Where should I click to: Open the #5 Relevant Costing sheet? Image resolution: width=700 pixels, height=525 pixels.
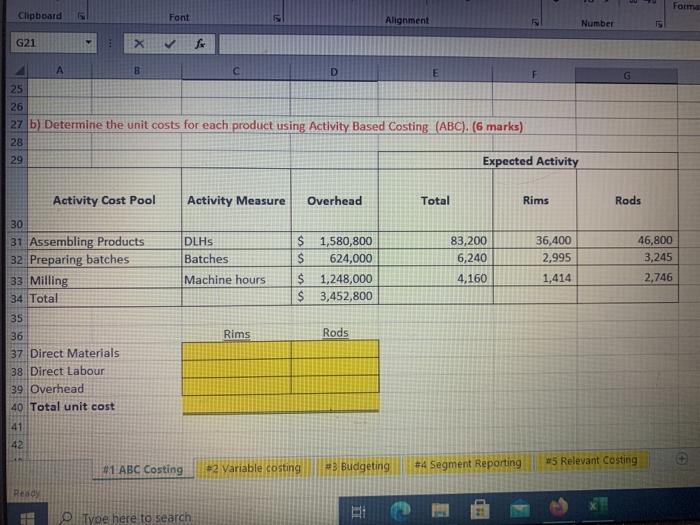592,460
